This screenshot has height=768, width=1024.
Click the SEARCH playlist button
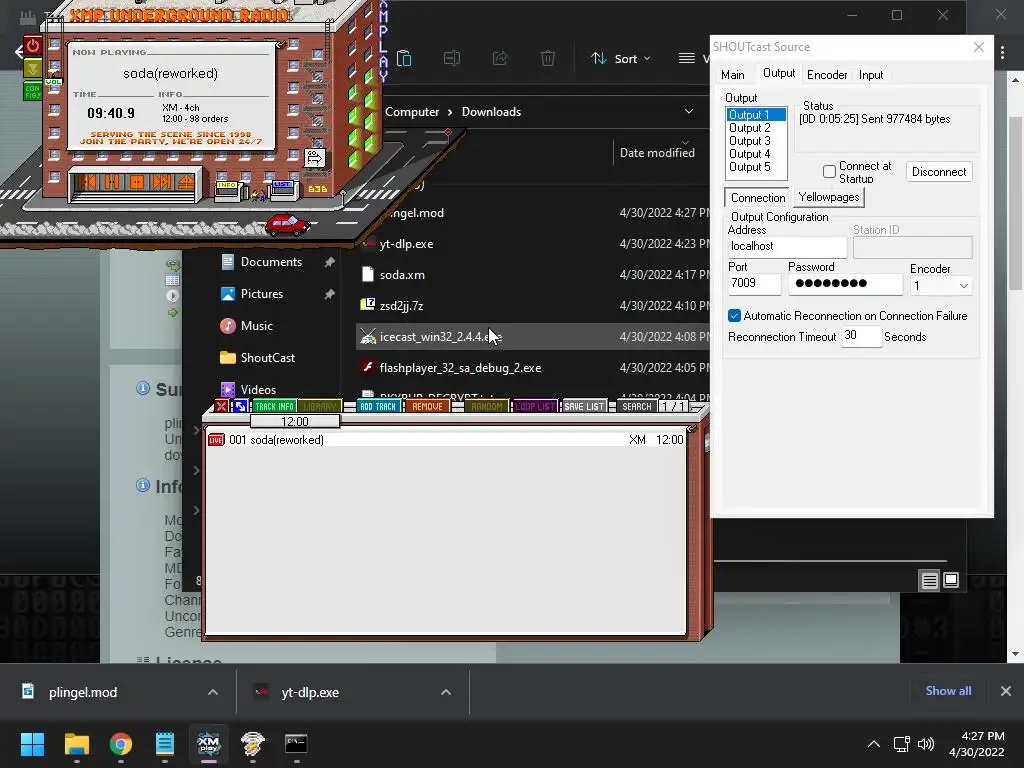[637, 406]
